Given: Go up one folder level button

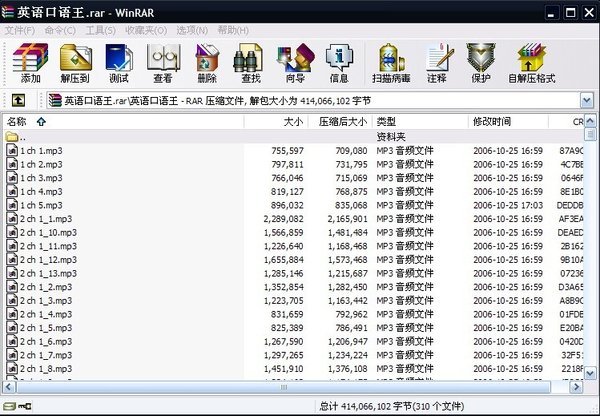Looking at the screenshot, I should pos(18,101).
